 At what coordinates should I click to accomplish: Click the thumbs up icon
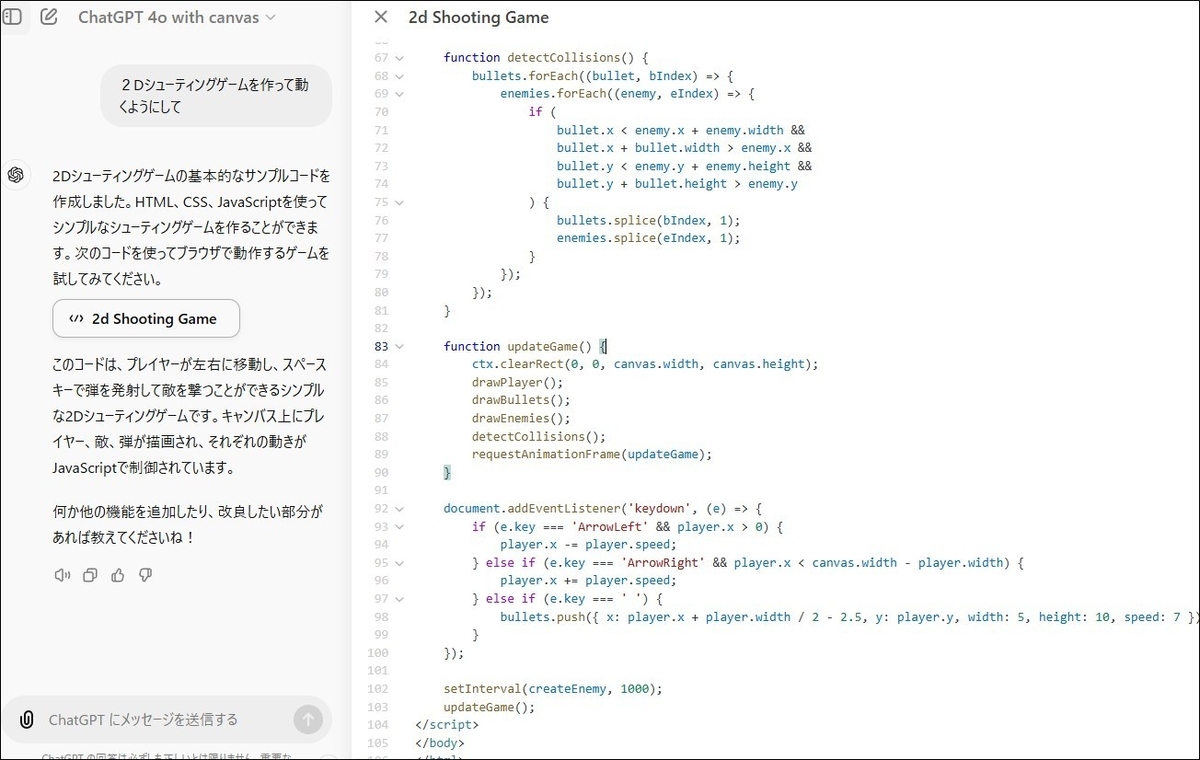[x=118, y=575]
